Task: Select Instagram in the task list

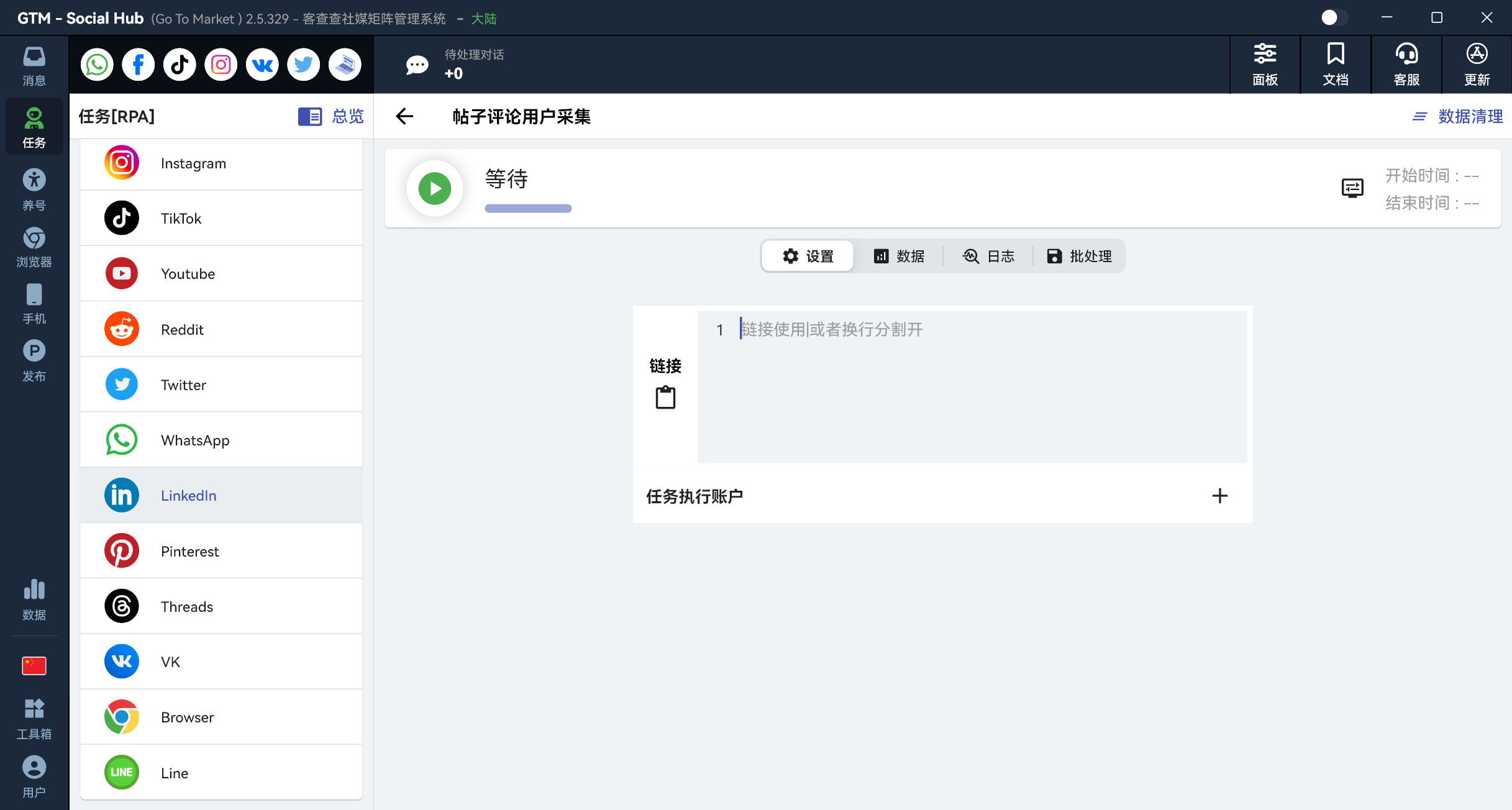Action: pos(221,163)
